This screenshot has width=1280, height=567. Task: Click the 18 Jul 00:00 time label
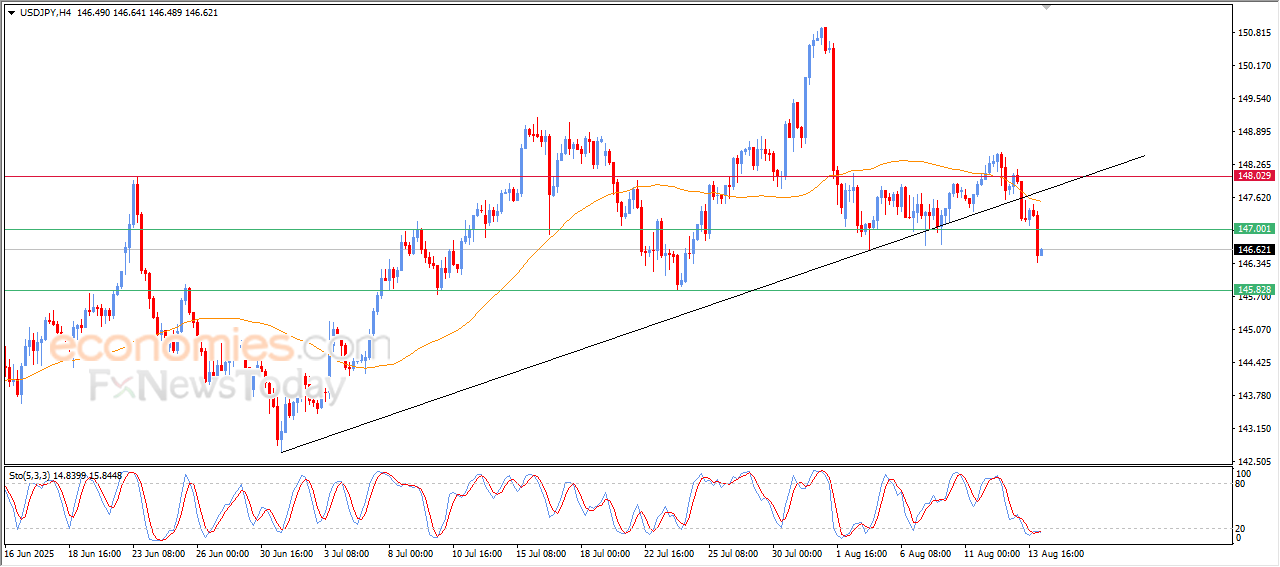(x=606, y=553)
